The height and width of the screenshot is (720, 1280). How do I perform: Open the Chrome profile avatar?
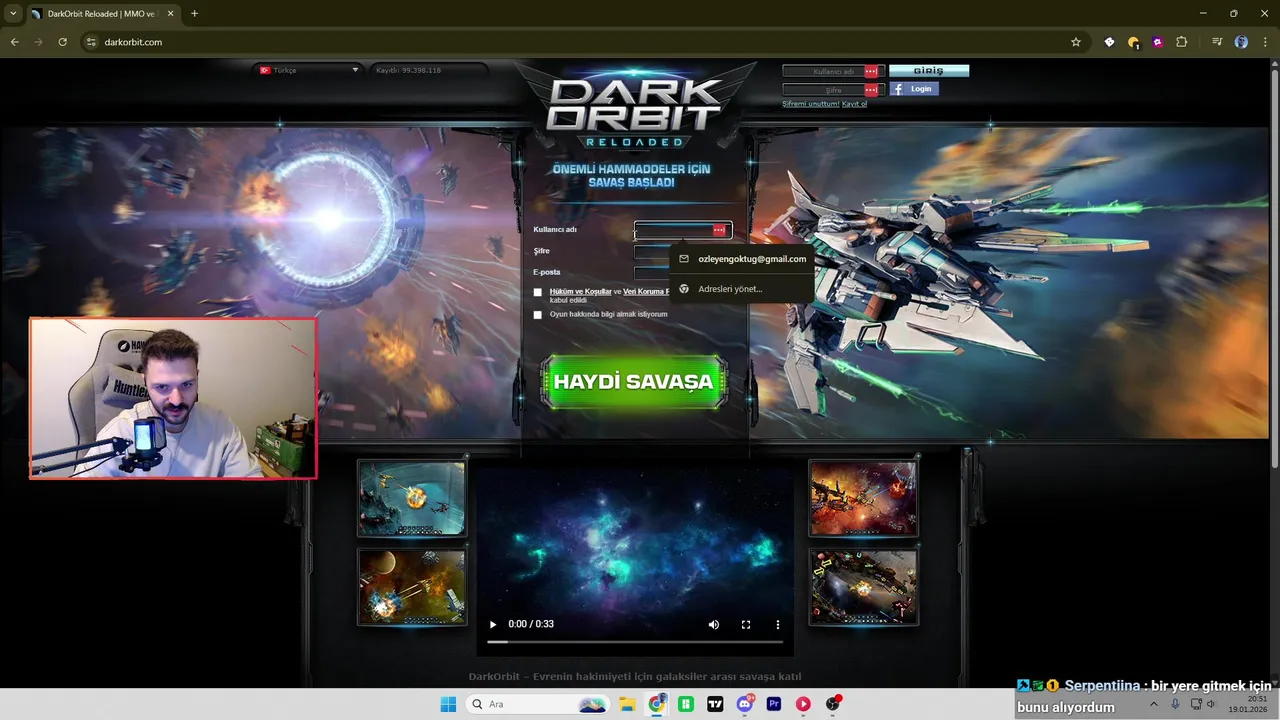tap(1241, 42)
